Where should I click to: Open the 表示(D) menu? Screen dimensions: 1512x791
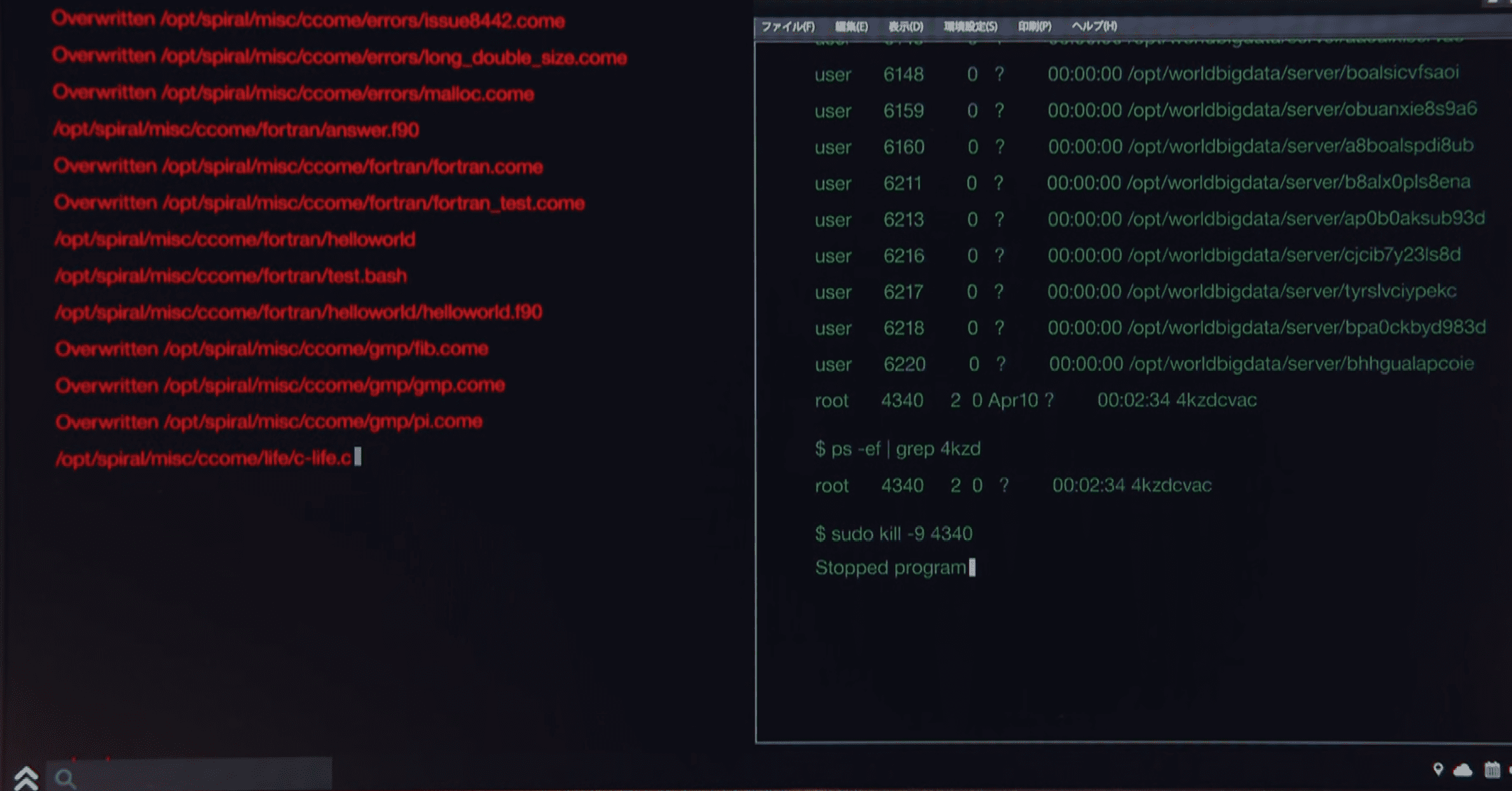pos(905,27)
